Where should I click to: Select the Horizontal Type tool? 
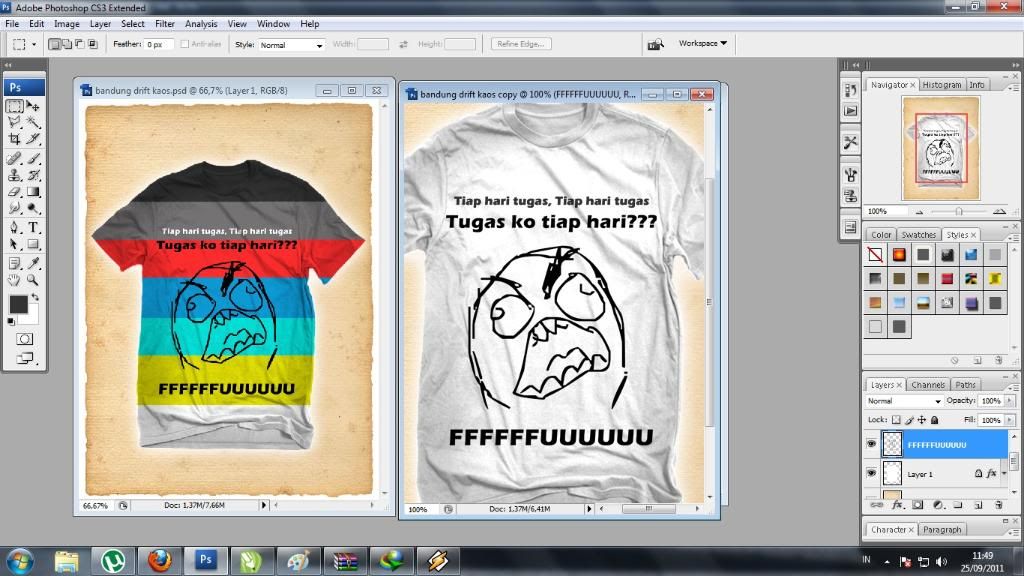click(33, 227)
